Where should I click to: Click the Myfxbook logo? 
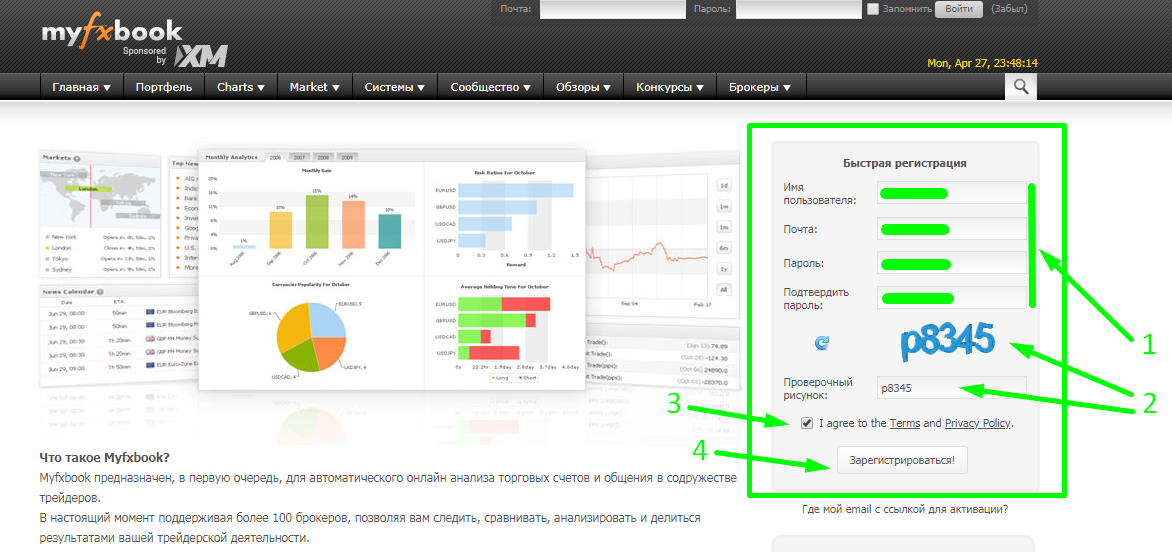tap(111, 32)
